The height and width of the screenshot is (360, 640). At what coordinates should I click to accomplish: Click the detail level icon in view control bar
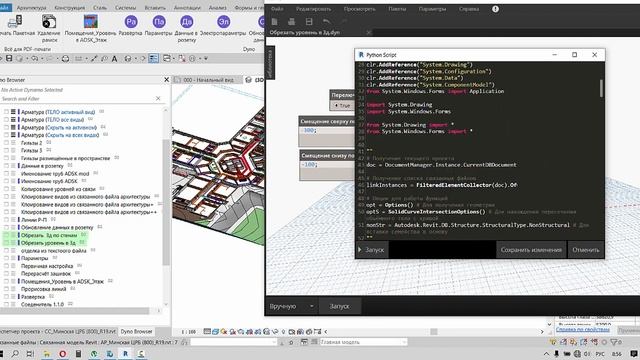pyautogui.click(x=207, y=331)
